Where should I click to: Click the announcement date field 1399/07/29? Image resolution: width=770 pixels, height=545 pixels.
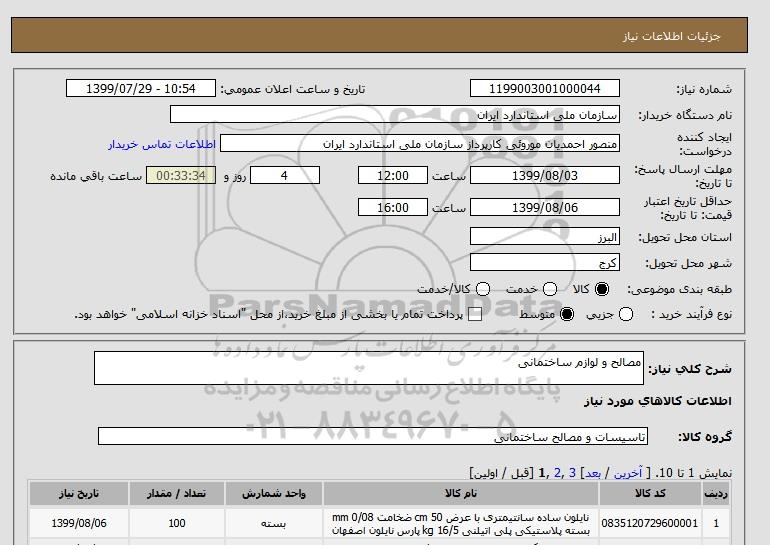[141, 88]
